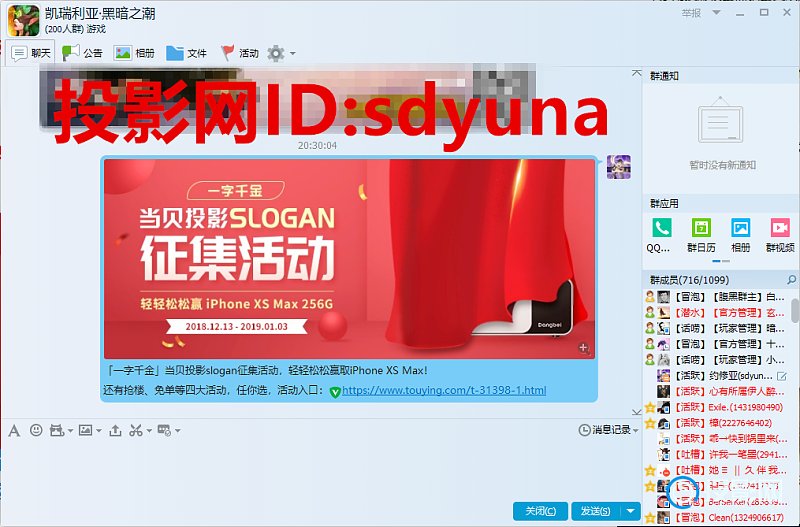Click the member search magnifier icon
The height and width of the screenshot is (527, 800).
[x=791, y=280]
